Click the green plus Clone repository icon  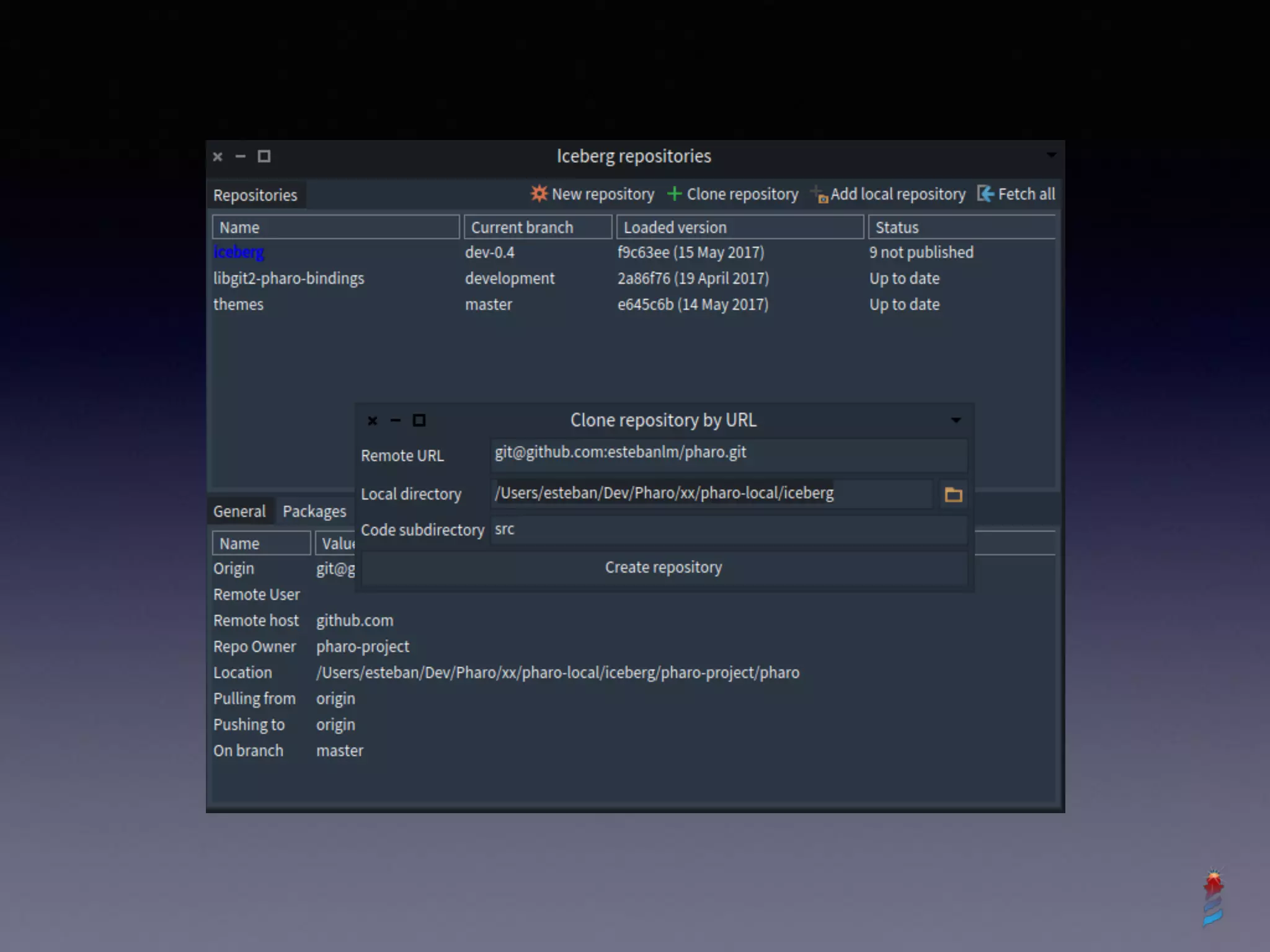click(x=675, y=194)
